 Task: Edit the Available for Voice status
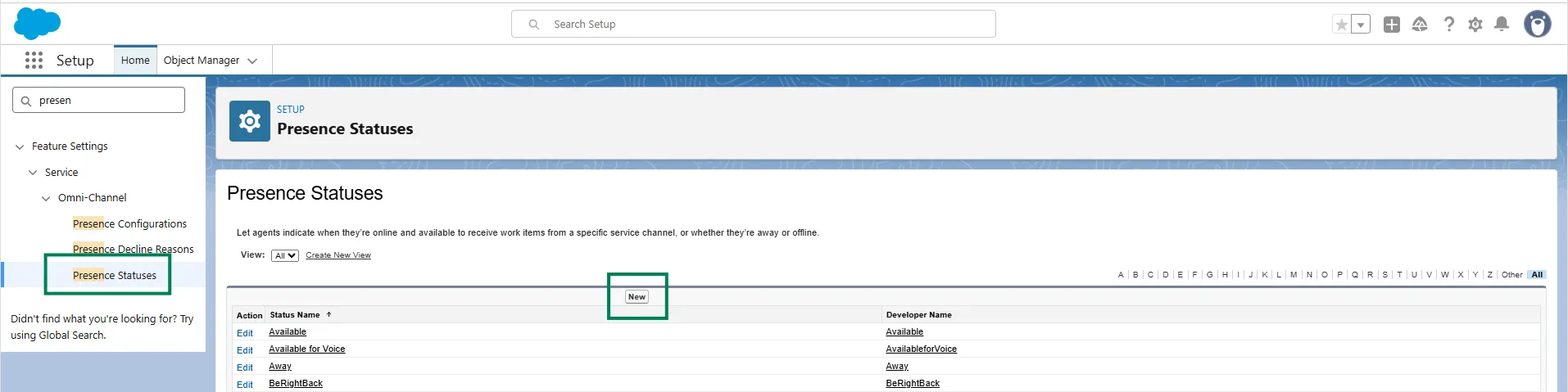245,350
